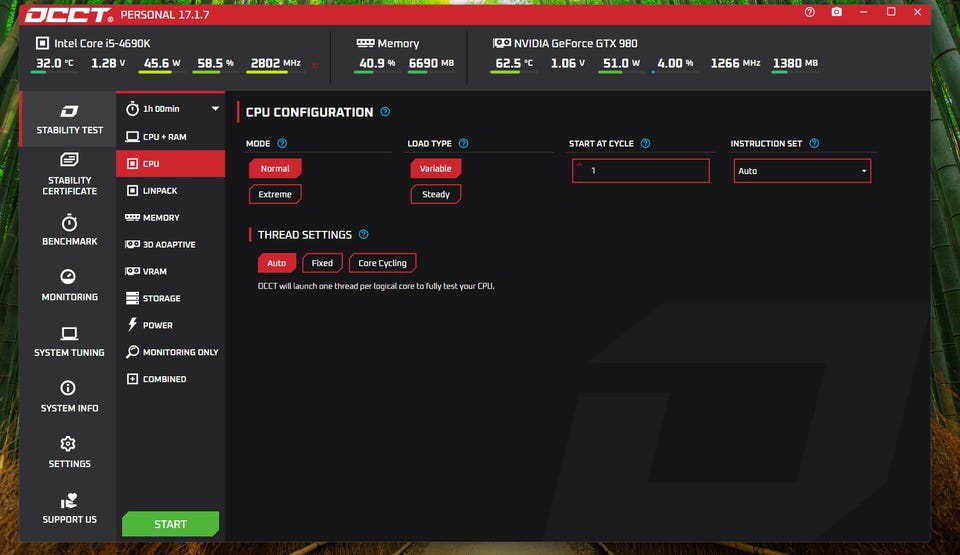The image size is (960, 555).
Task: Select Steady load type
Action: 436,194
